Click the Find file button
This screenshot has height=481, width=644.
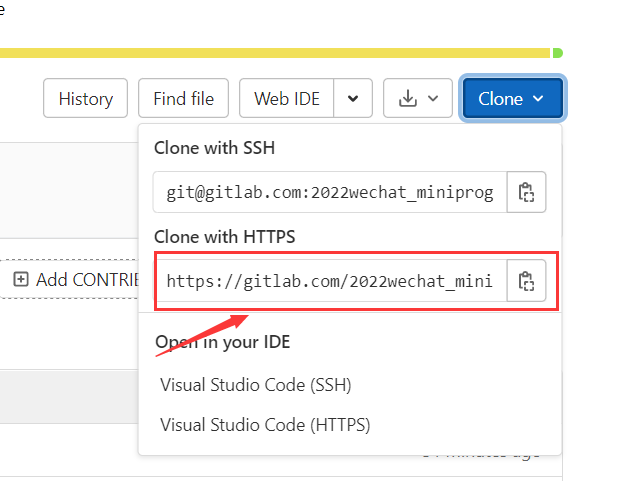(x=183, y=99)
